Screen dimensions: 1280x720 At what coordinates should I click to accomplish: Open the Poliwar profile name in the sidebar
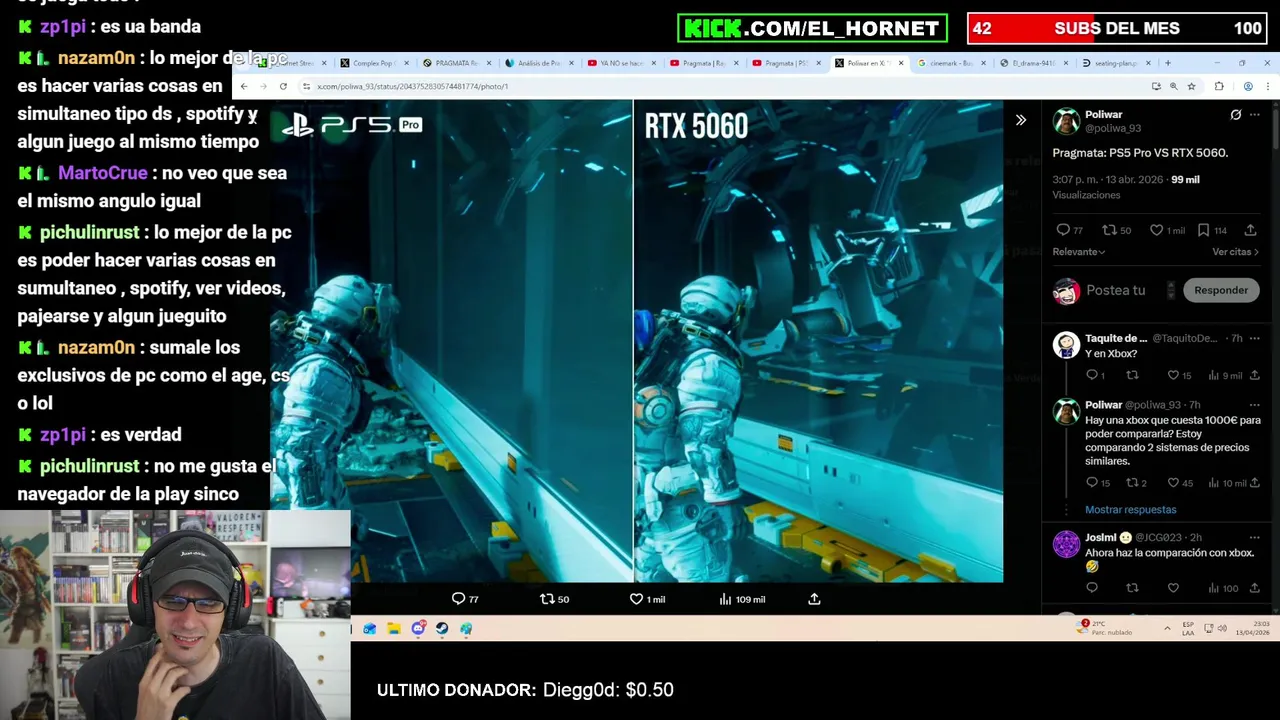pyautogui.click(x=1104, y=115)
